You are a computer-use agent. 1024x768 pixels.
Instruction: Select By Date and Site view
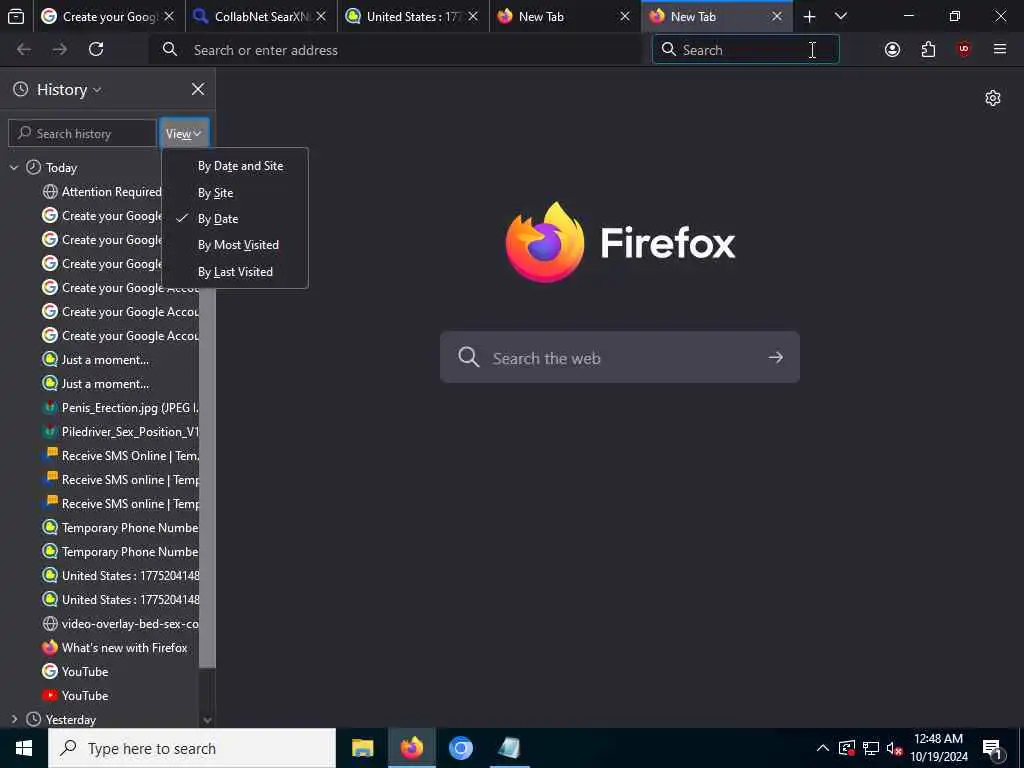pyautogui.click(x=240, y=166)
